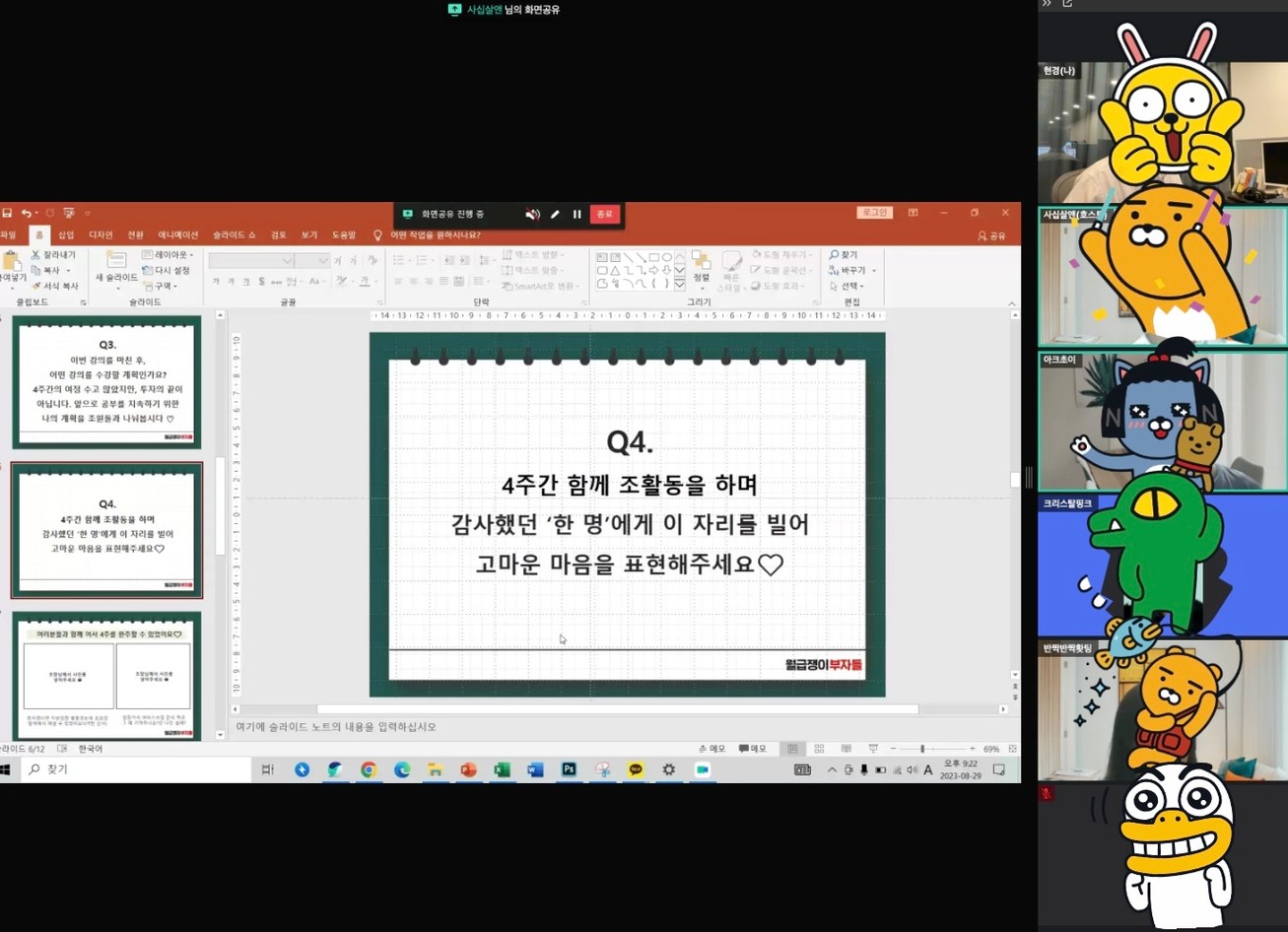Switch to the 전환 tab

pos(135,235)
